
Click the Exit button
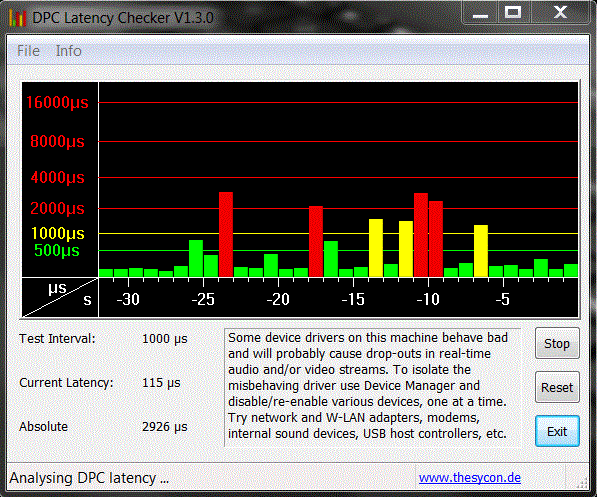[557, 431]
